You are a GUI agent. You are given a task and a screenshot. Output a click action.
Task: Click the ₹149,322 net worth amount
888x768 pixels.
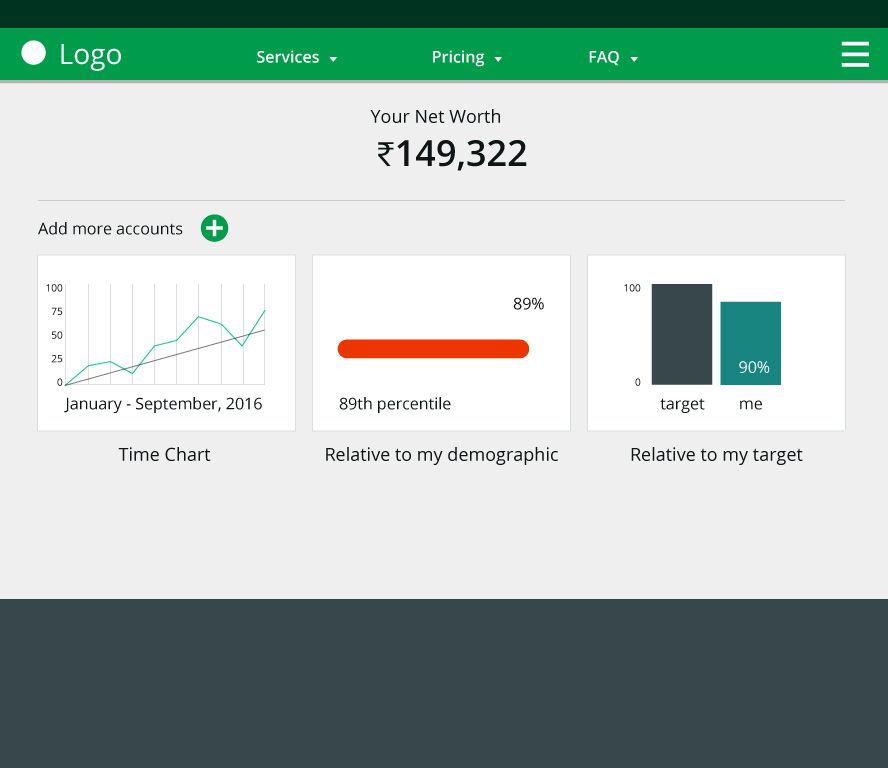tap(452, 153)
